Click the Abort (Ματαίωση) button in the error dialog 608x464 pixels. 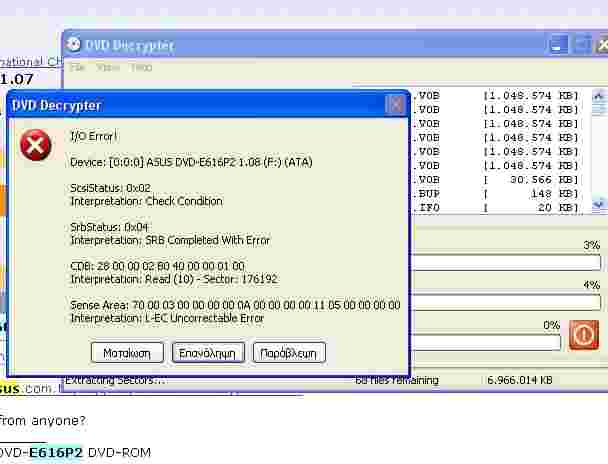127,353
